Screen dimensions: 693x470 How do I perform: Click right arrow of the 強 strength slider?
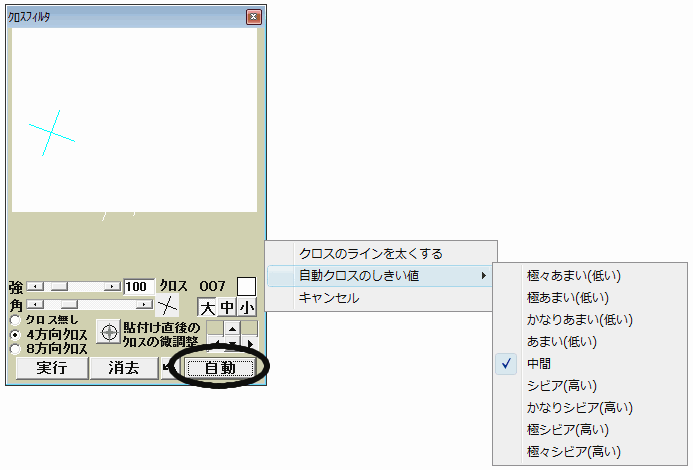(x=115, y=287)
